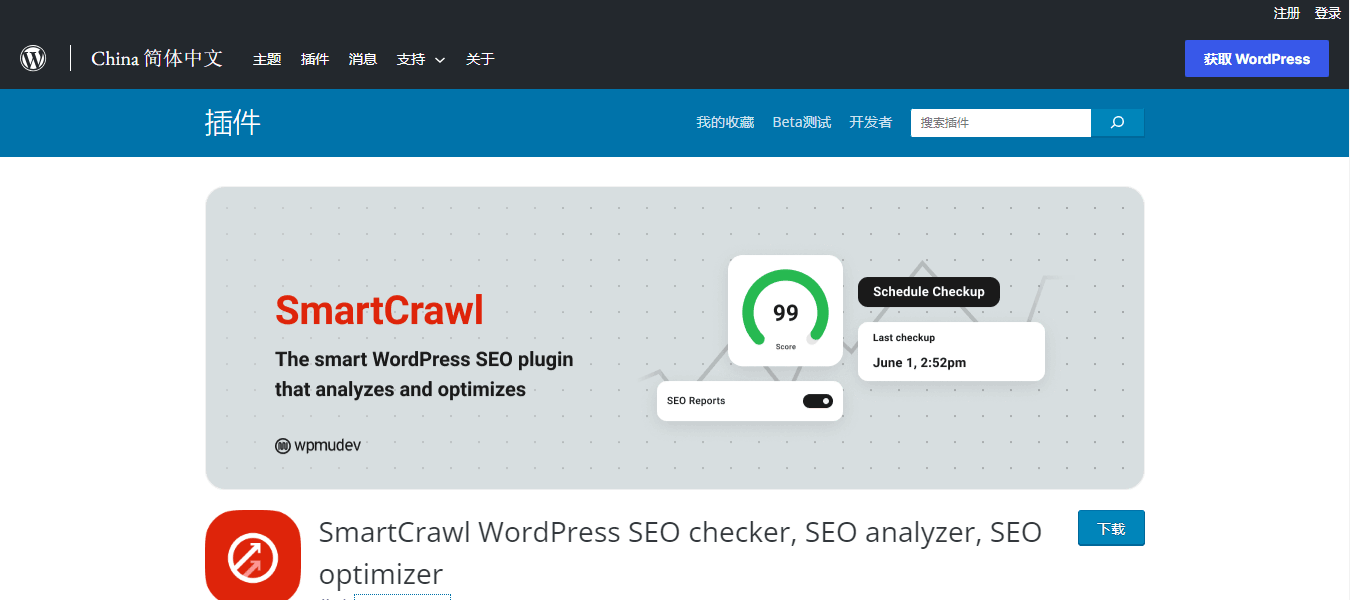This screenshot has height=600, width=1350.
Task: Click the WordPress logo in the header
Action: click(x=33, y=58)
